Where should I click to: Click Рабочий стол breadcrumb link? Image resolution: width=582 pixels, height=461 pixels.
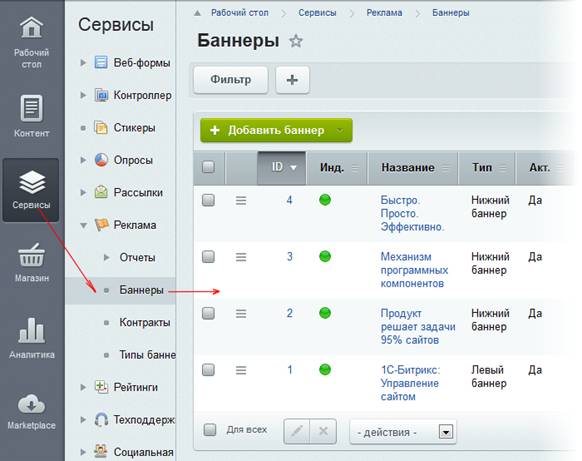point(240,13)
